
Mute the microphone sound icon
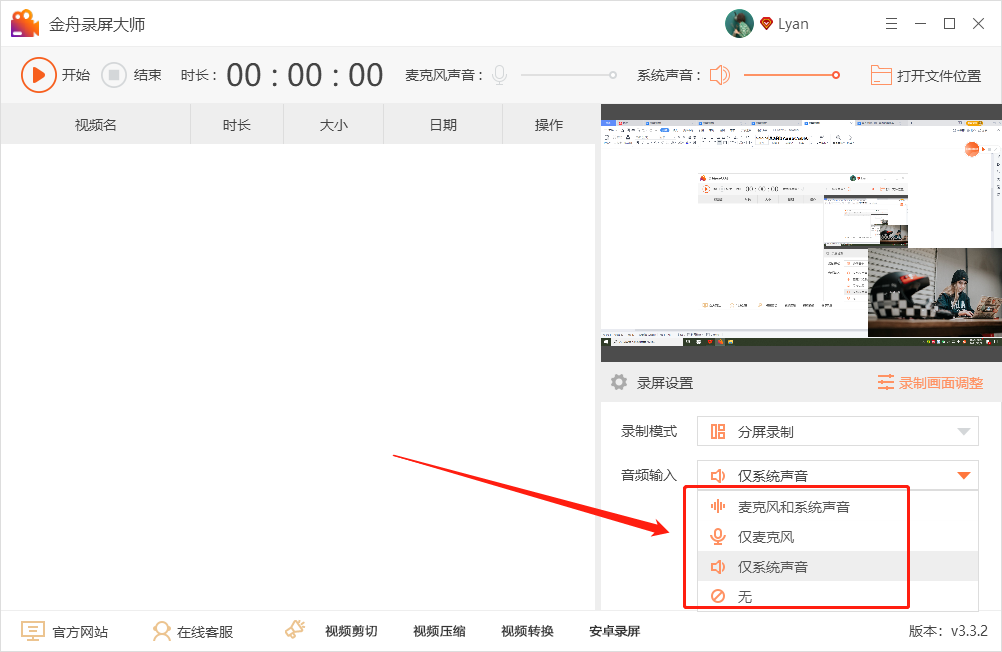tap(500, 75)
